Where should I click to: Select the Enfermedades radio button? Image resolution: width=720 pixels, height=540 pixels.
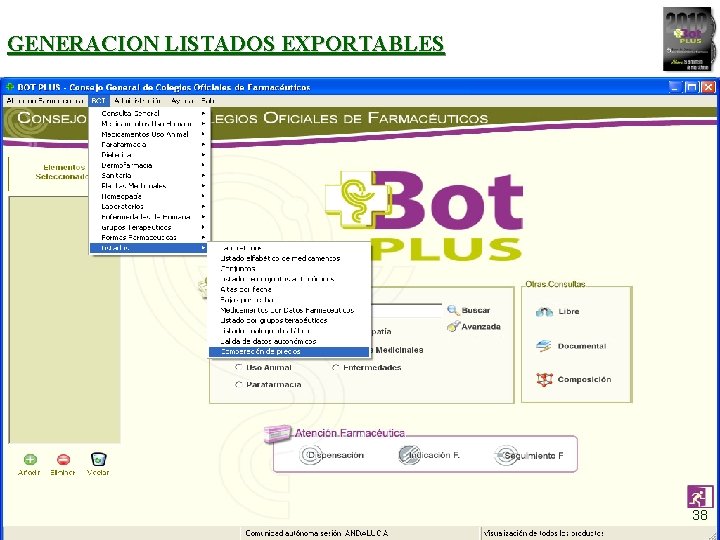[x=336, y=367]
